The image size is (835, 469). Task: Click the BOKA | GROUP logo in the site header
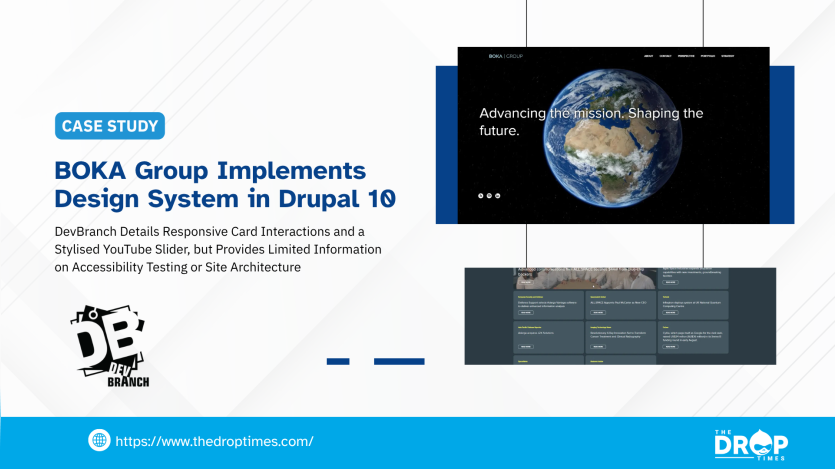click(506, 56)
